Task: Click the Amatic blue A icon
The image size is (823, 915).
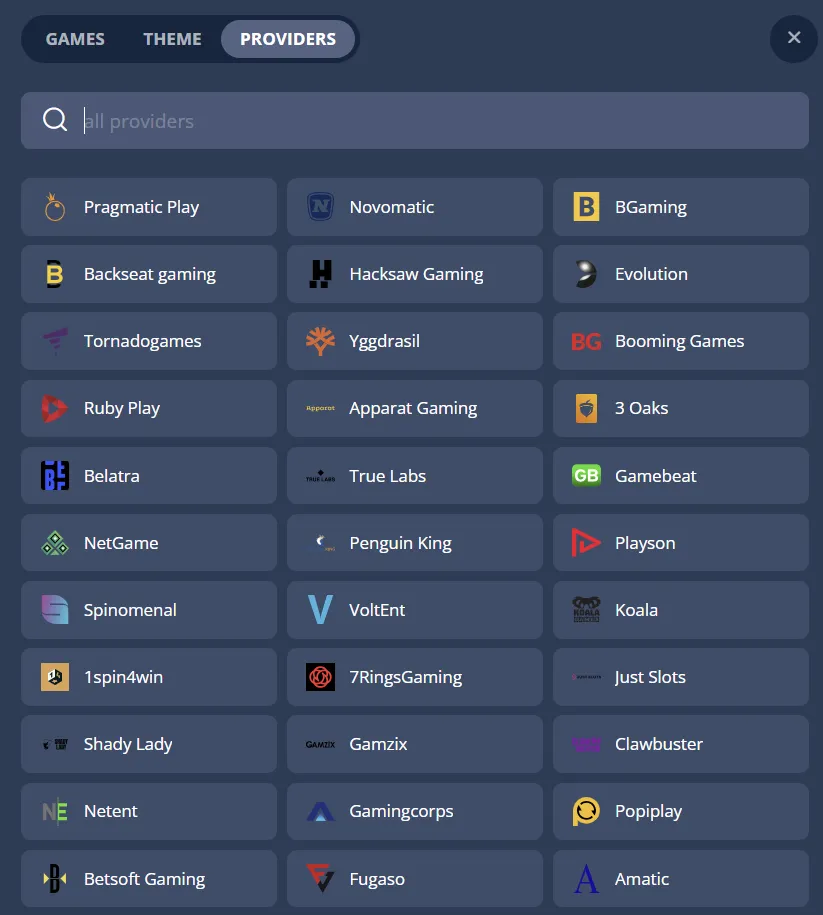Action: [586, 878]
